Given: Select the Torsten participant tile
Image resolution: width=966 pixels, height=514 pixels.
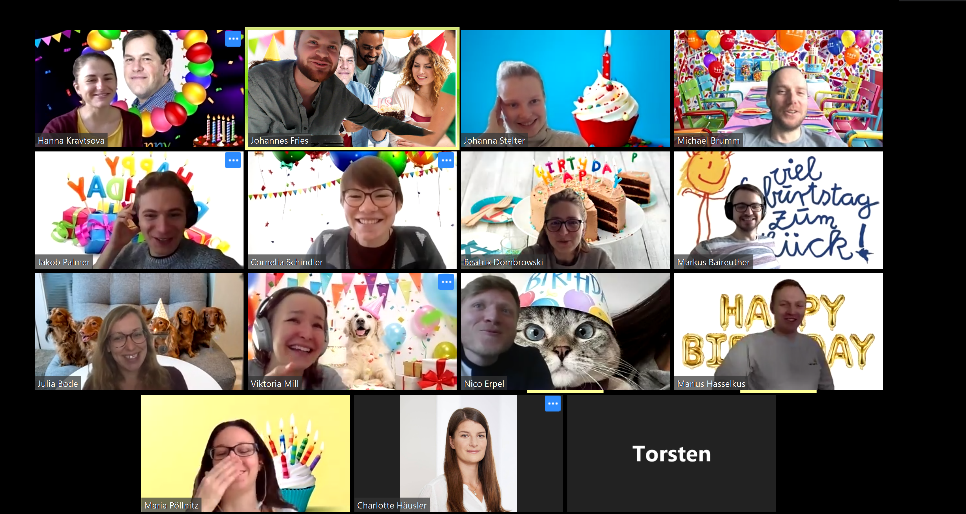Looking at the screenshot, I should (x=672, y=453).
